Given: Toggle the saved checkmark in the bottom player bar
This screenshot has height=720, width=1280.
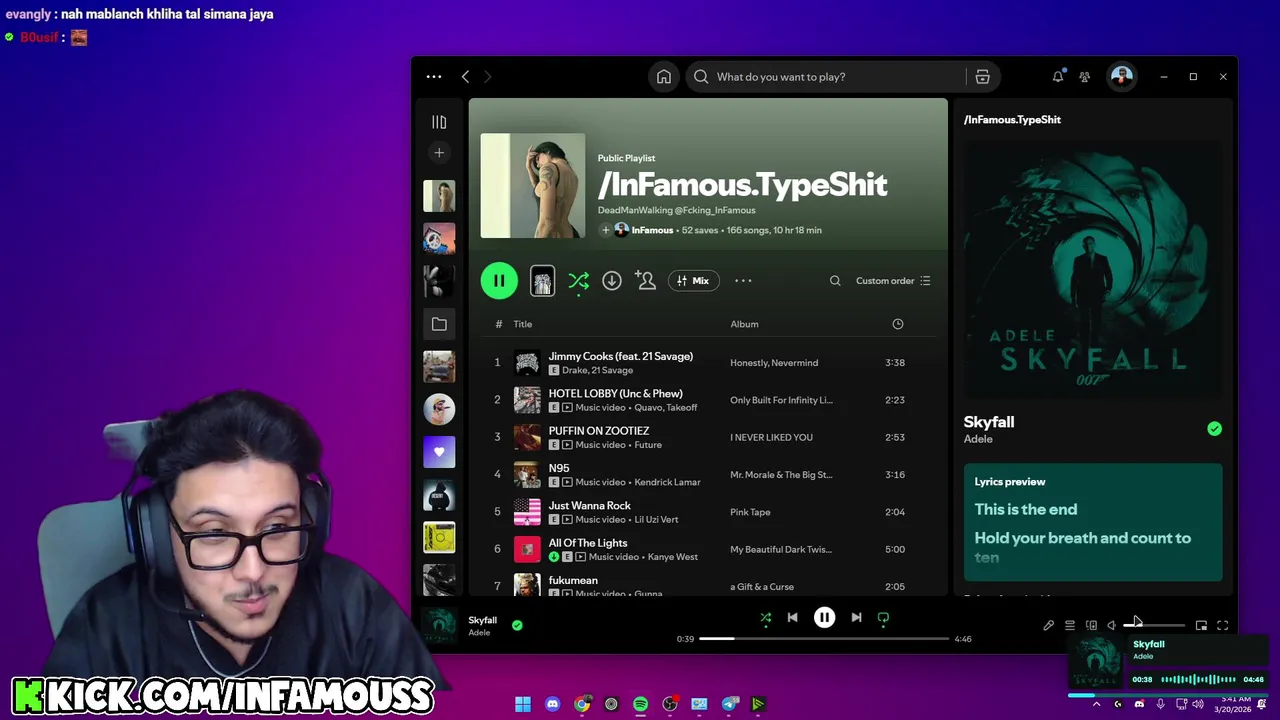Looking at the screenshot, I should tap(517, 625).
